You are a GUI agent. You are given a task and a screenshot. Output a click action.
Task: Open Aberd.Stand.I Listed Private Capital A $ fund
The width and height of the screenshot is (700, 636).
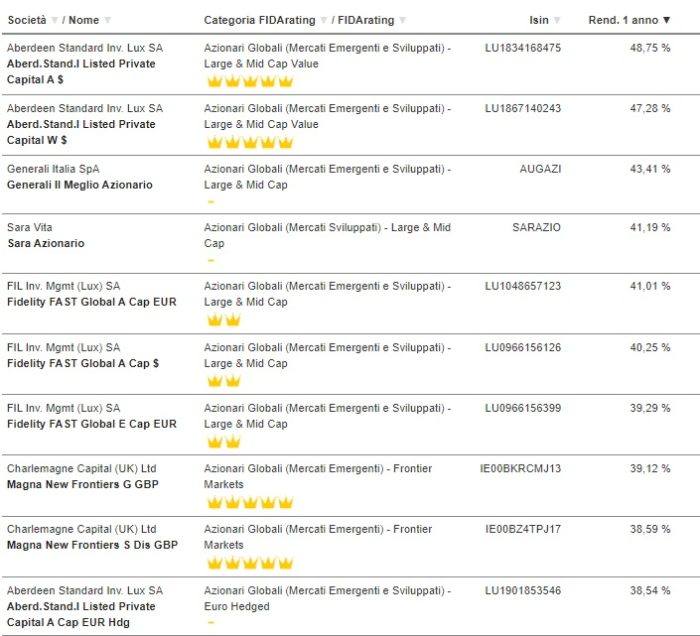81,71
